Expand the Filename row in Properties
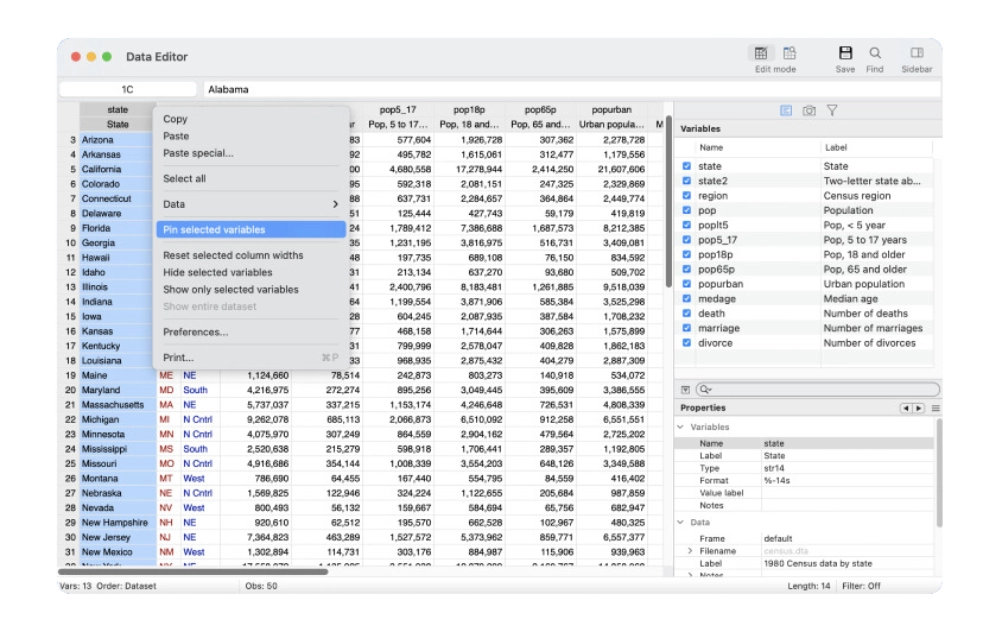This screenshot has width=1002, height=632. click(x=689, y=551)
